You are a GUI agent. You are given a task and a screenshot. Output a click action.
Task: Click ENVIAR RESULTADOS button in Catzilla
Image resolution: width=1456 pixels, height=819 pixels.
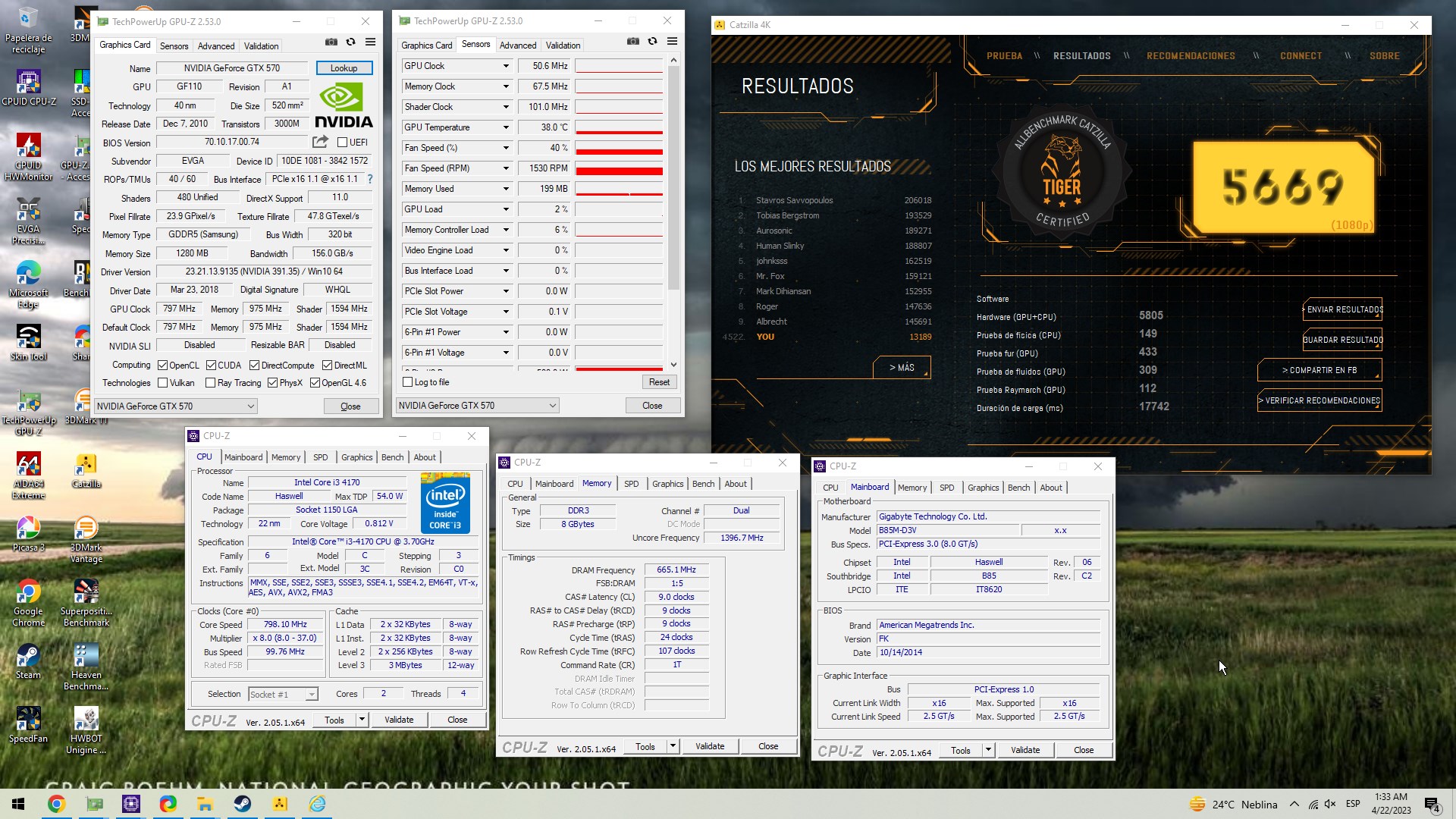pos(1342,309)
